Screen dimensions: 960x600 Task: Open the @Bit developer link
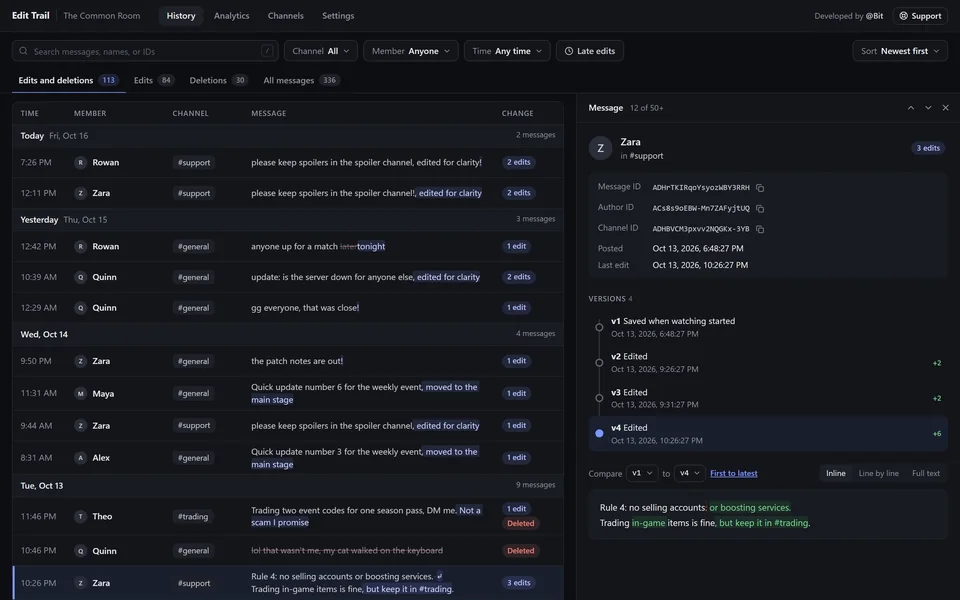click(x=874, y=16)
